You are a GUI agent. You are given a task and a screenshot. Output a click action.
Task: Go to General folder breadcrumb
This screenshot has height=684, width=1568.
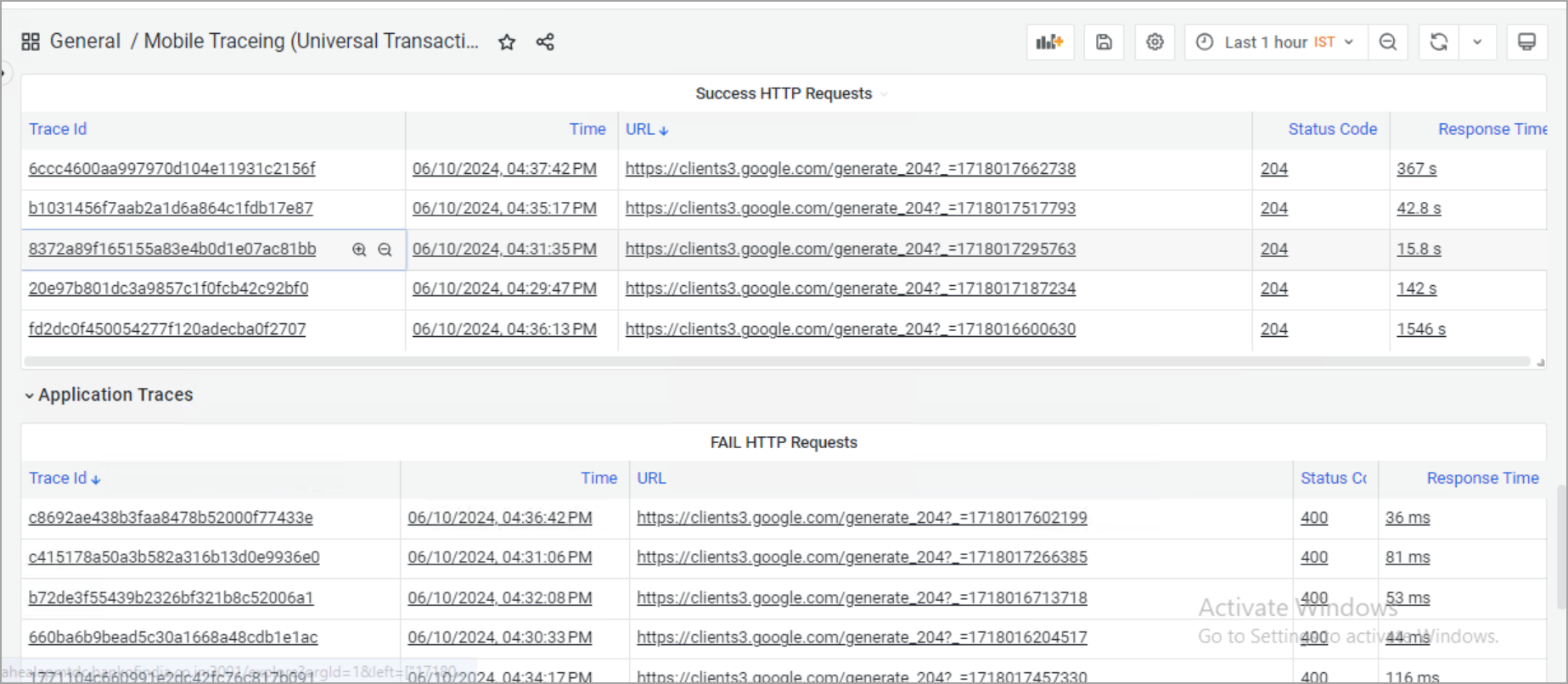click(x=85, y=41)
